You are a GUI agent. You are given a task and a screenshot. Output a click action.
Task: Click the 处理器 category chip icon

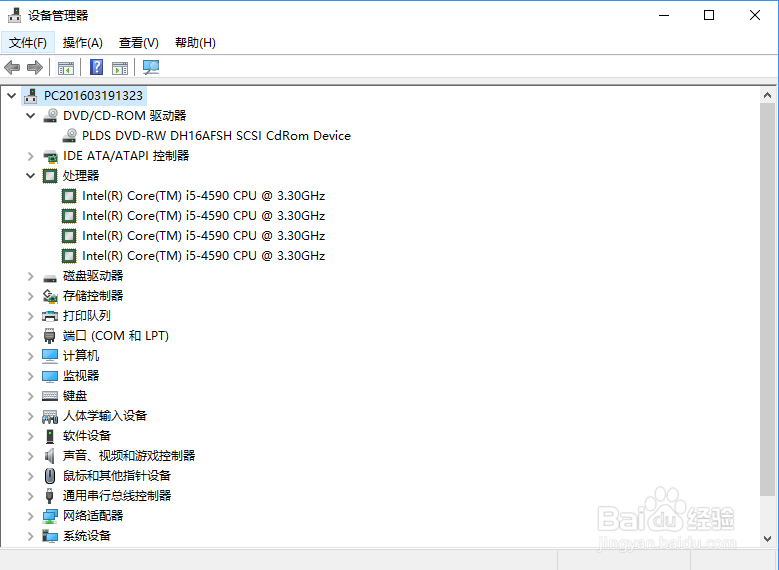tap(50, 176)
